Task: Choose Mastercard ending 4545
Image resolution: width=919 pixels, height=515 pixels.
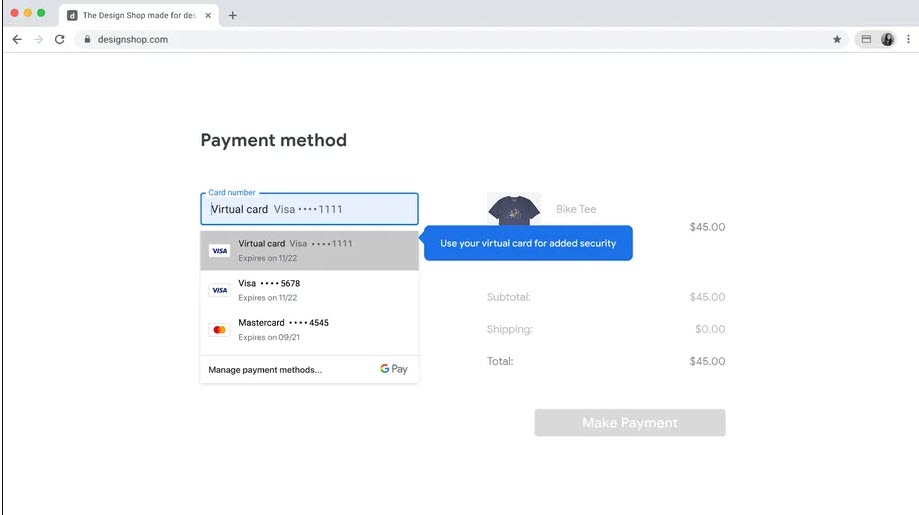Action: coord(309,329)
